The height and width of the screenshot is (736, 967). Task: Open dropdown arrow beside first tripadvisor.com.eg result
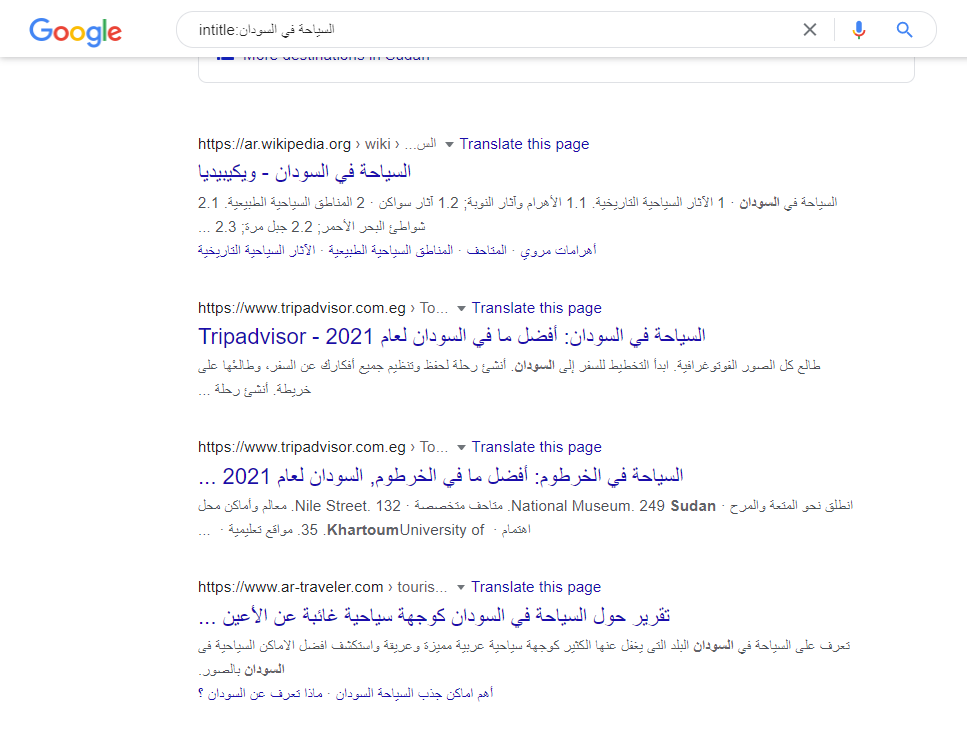click(x=461, y=308)
